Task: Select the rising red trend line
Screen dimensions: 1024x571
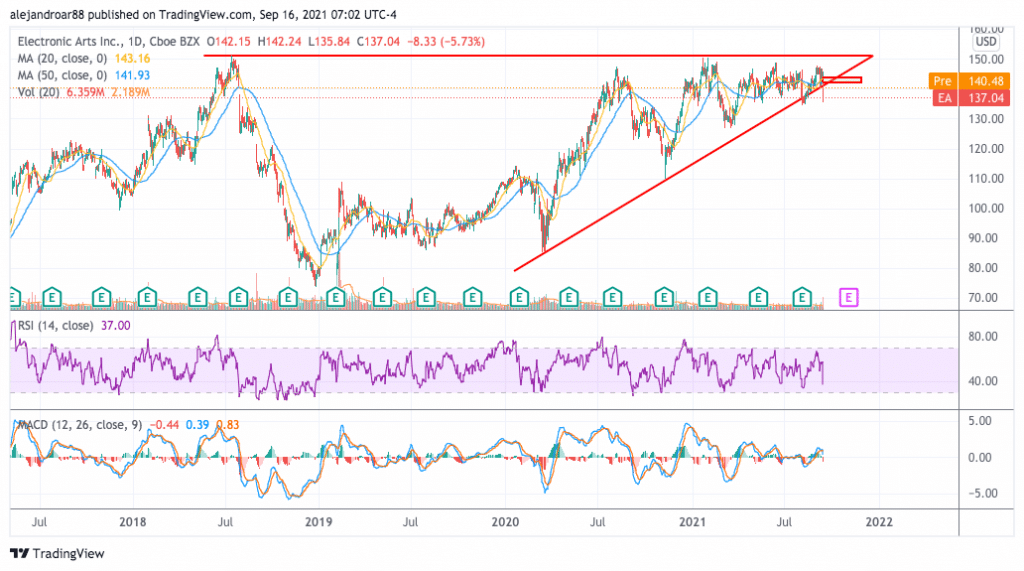Action: (692, 163)
